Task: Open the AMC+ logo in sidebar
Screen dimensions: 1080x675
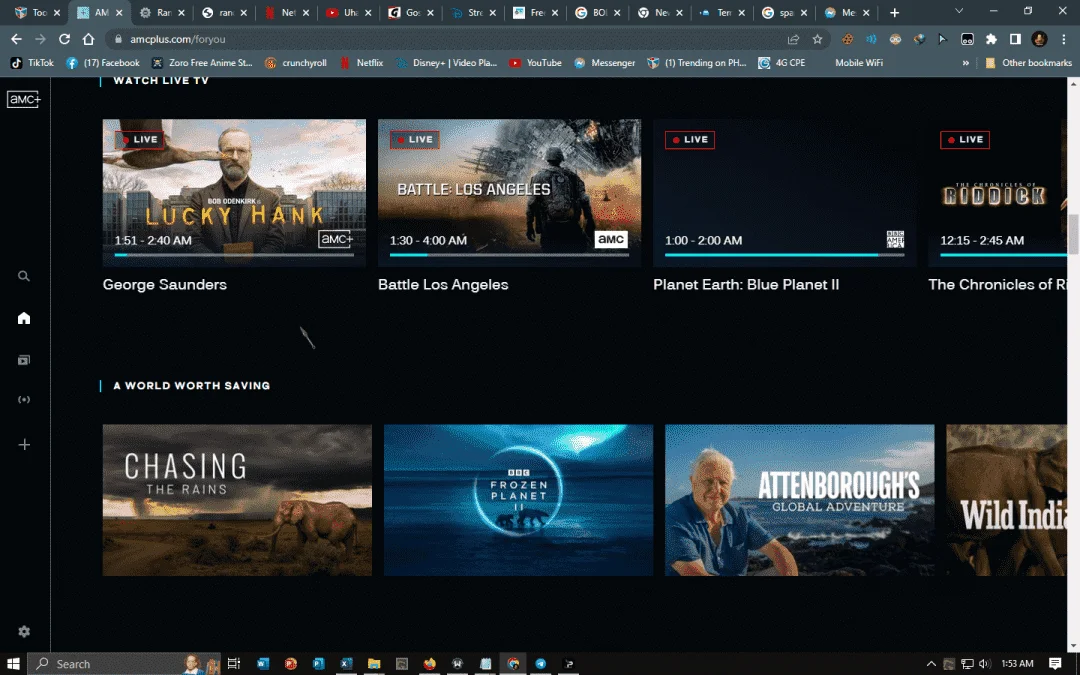Action: click(x=24, y=99)
